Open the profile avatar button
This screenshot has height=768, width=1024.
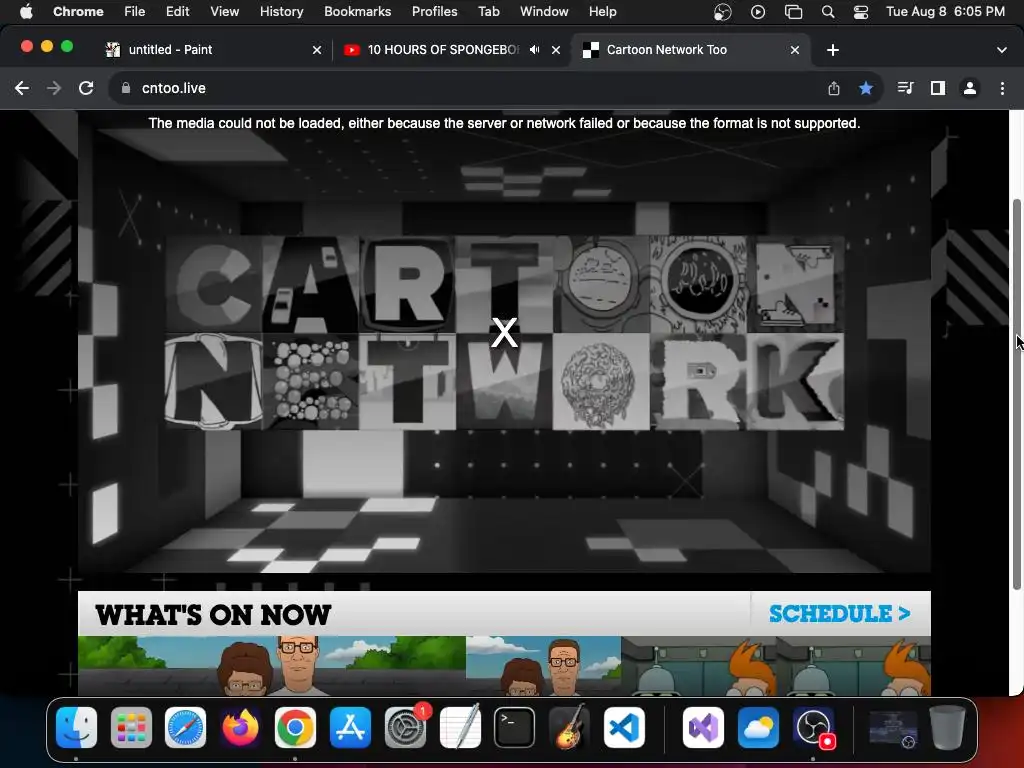970,88
